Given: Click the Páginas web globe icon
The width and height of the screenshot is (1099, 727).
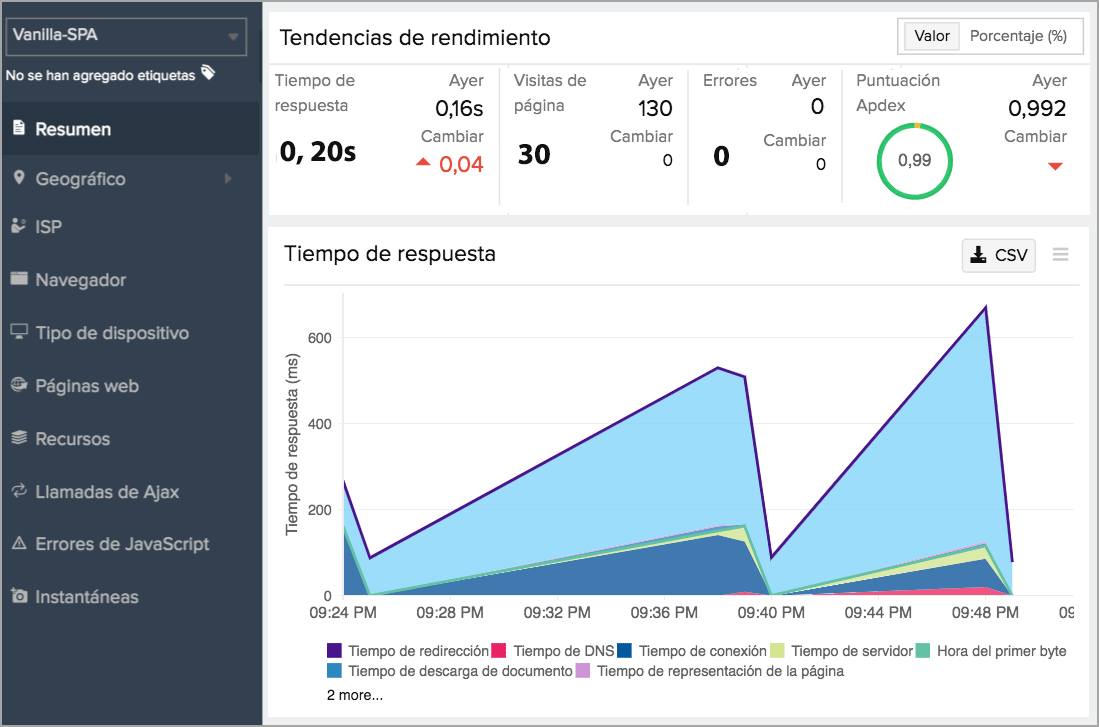Looking at the screenshot, I should pyautogui.click(x=19, y=384).
